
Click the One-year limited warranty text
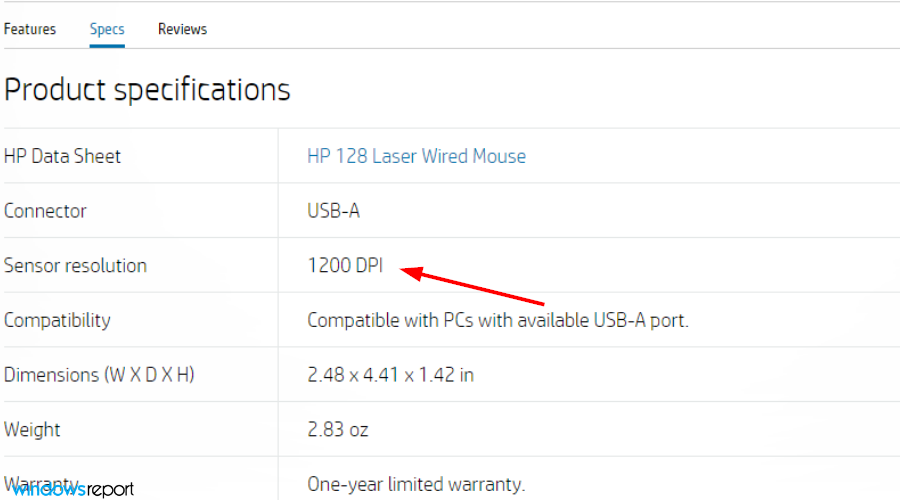[x=416, y=484]
